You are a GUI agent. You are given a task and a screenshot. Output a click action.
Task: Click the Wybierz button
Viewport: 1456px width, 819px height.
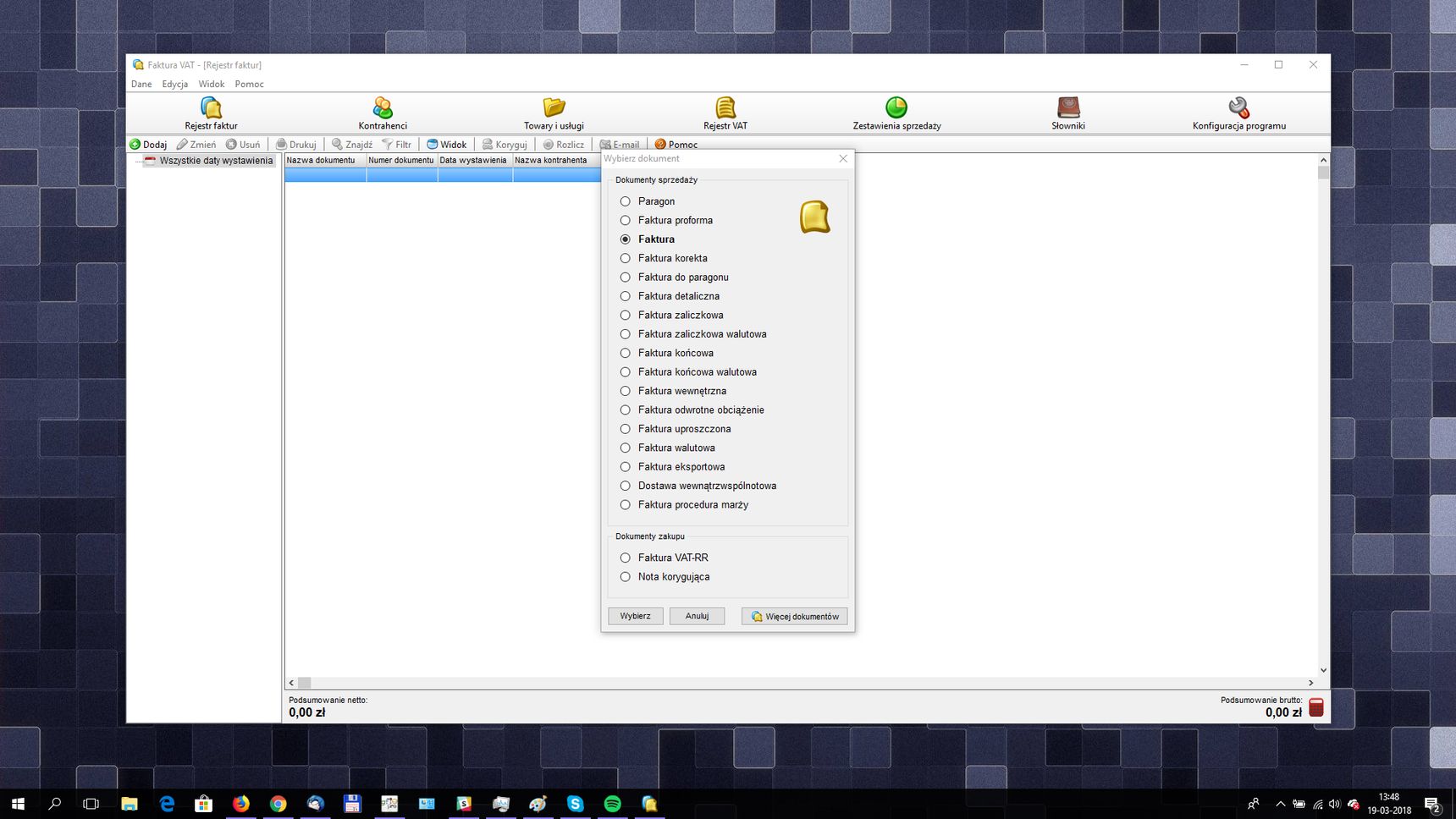coord(635,616)
